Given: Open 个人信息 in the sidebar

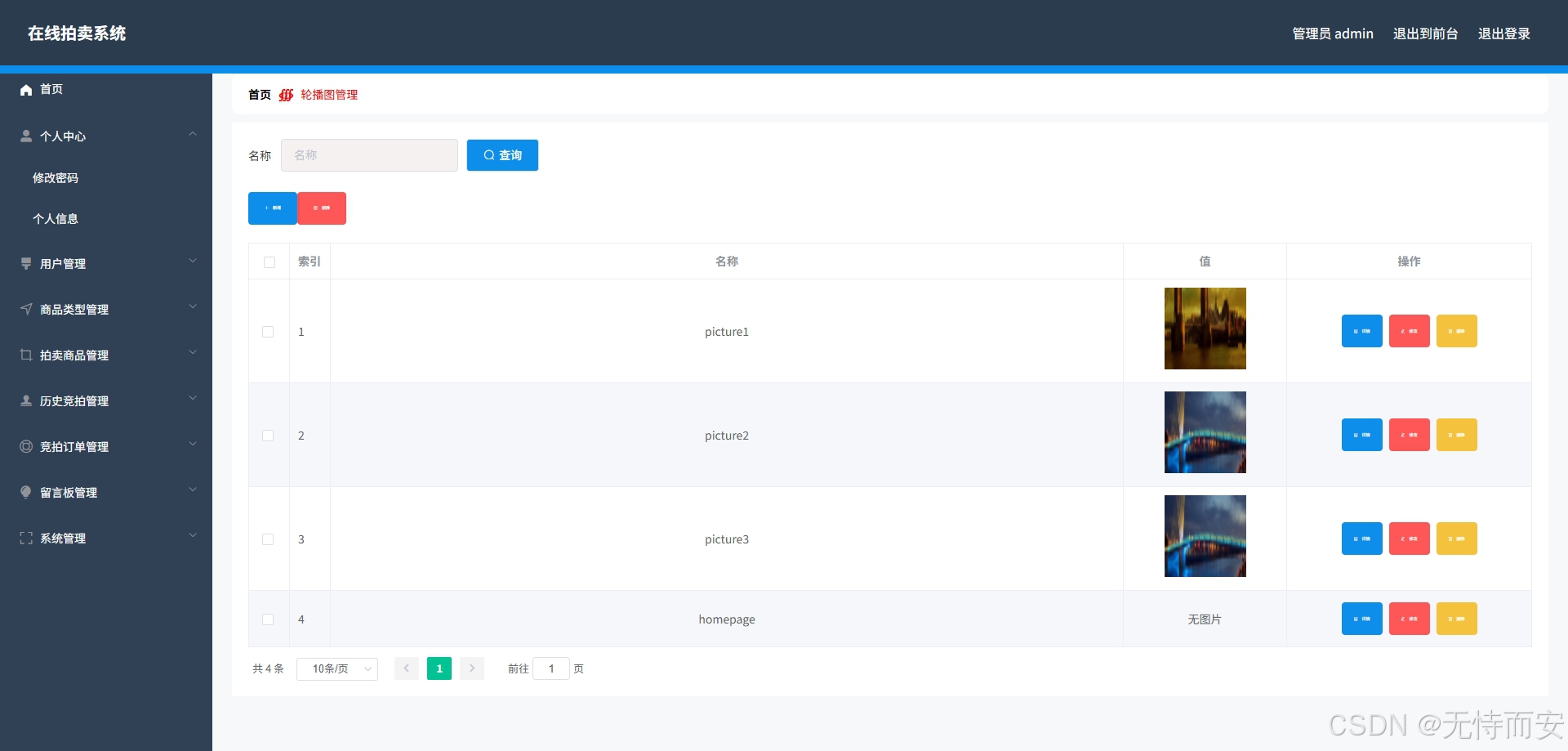Looking at the screenshot, I should (56, 219).
